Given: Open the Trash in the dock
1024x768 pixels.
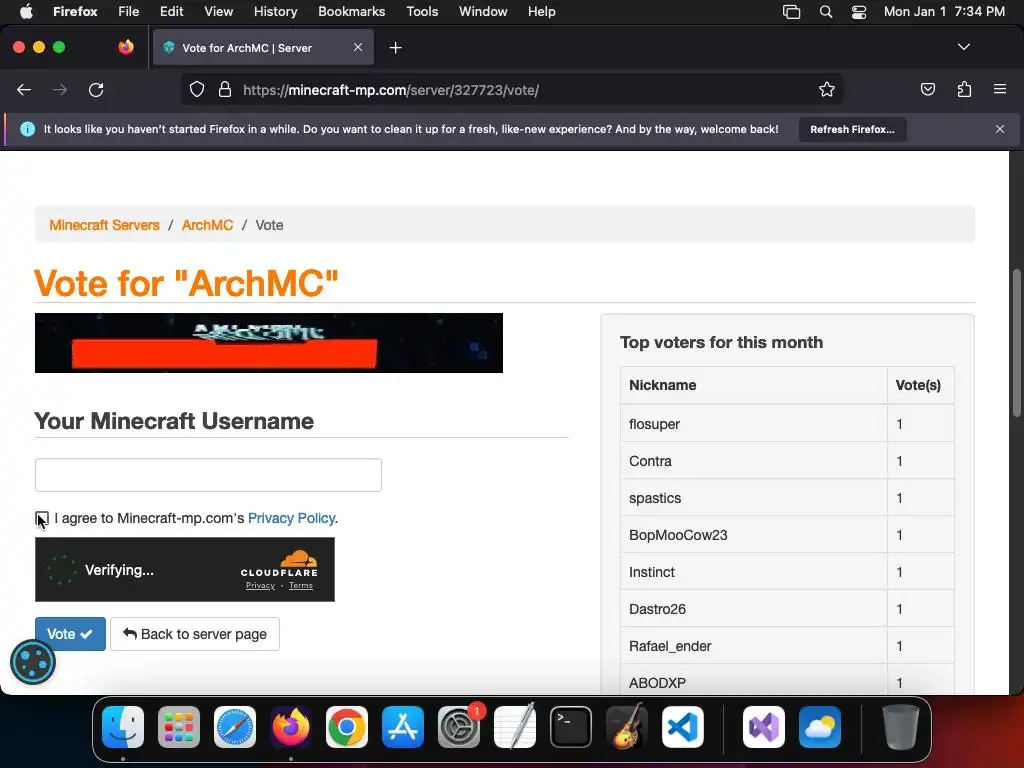Looking at the screenshot, I should 901,727.
